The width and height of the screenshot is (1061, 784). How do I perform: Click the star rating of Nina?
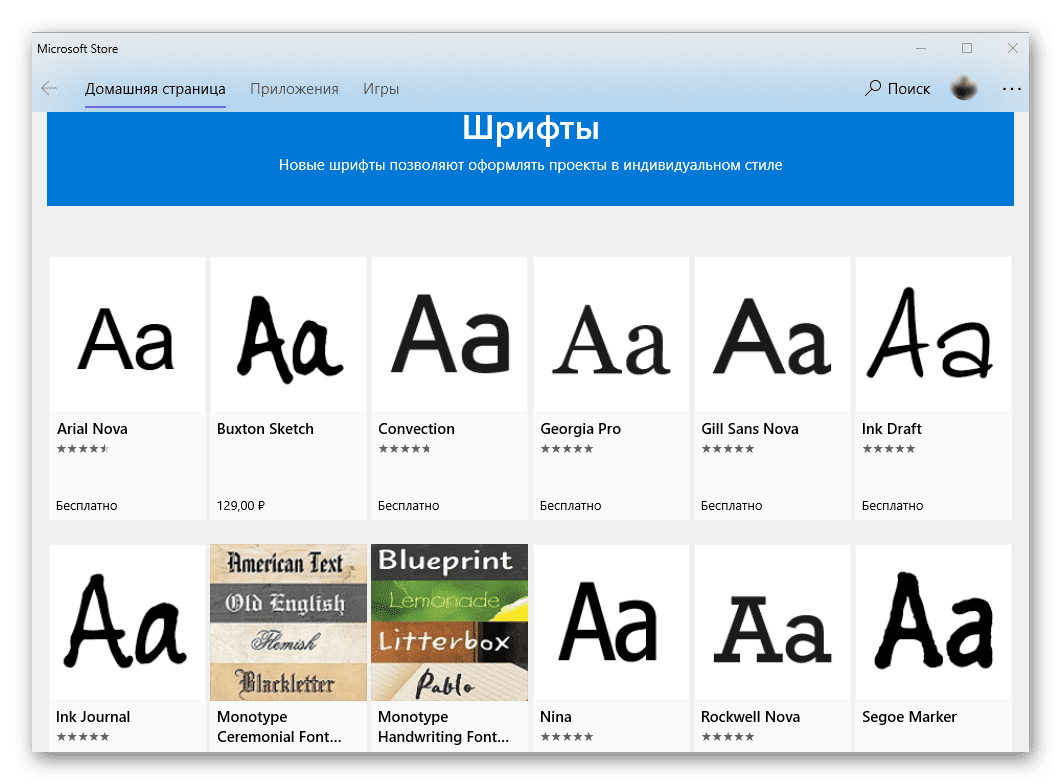click(x=567, y=737)
